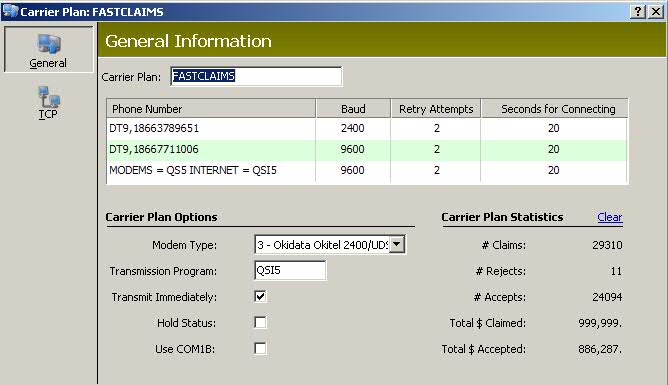Toggle the Transmit Immediately checkbox
This screenshot has height=385, width=668.
click(x=260, y=296)
